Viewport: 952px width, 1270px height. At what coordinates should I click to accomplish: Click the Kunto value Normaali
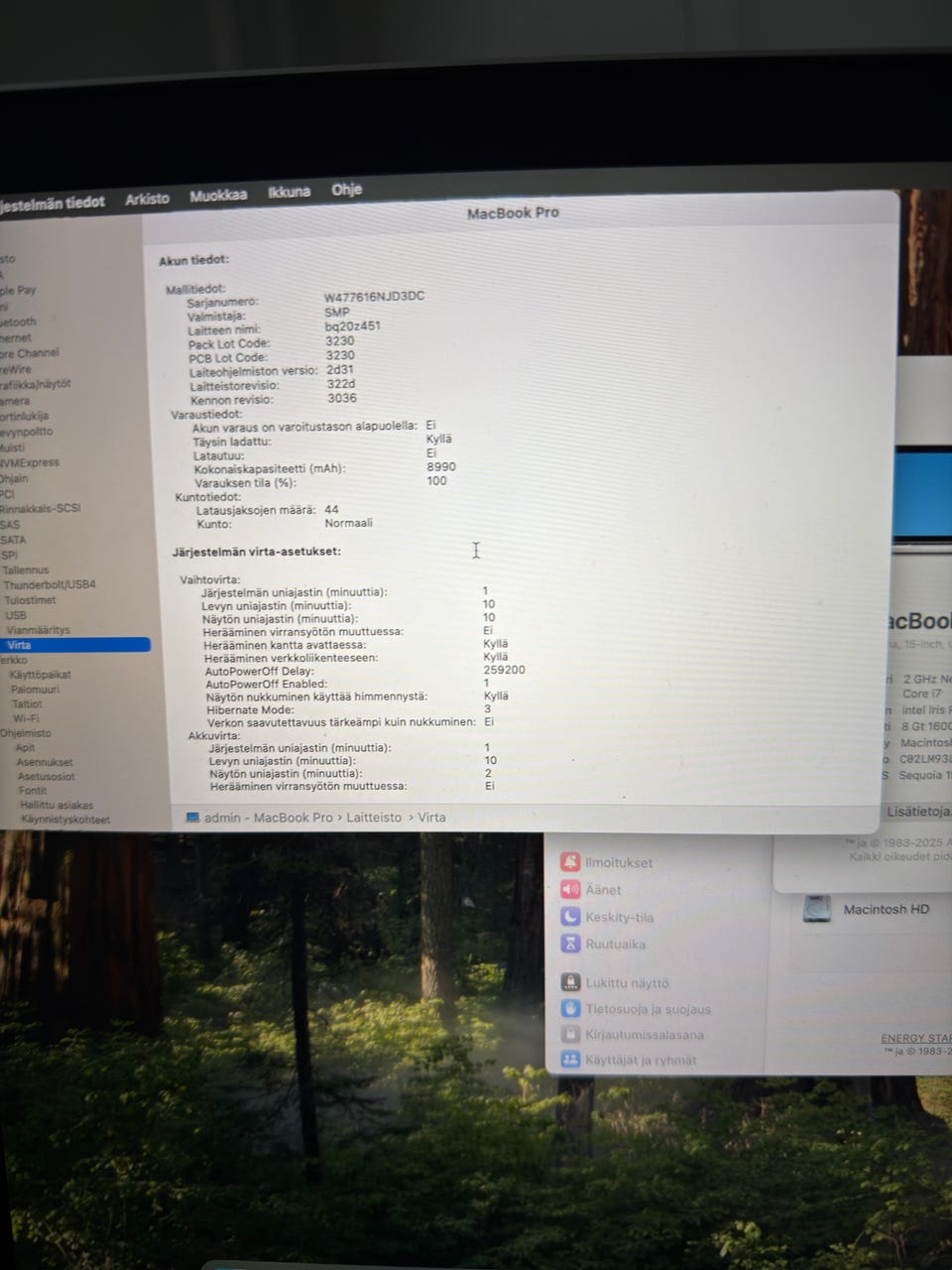[349, 523]
